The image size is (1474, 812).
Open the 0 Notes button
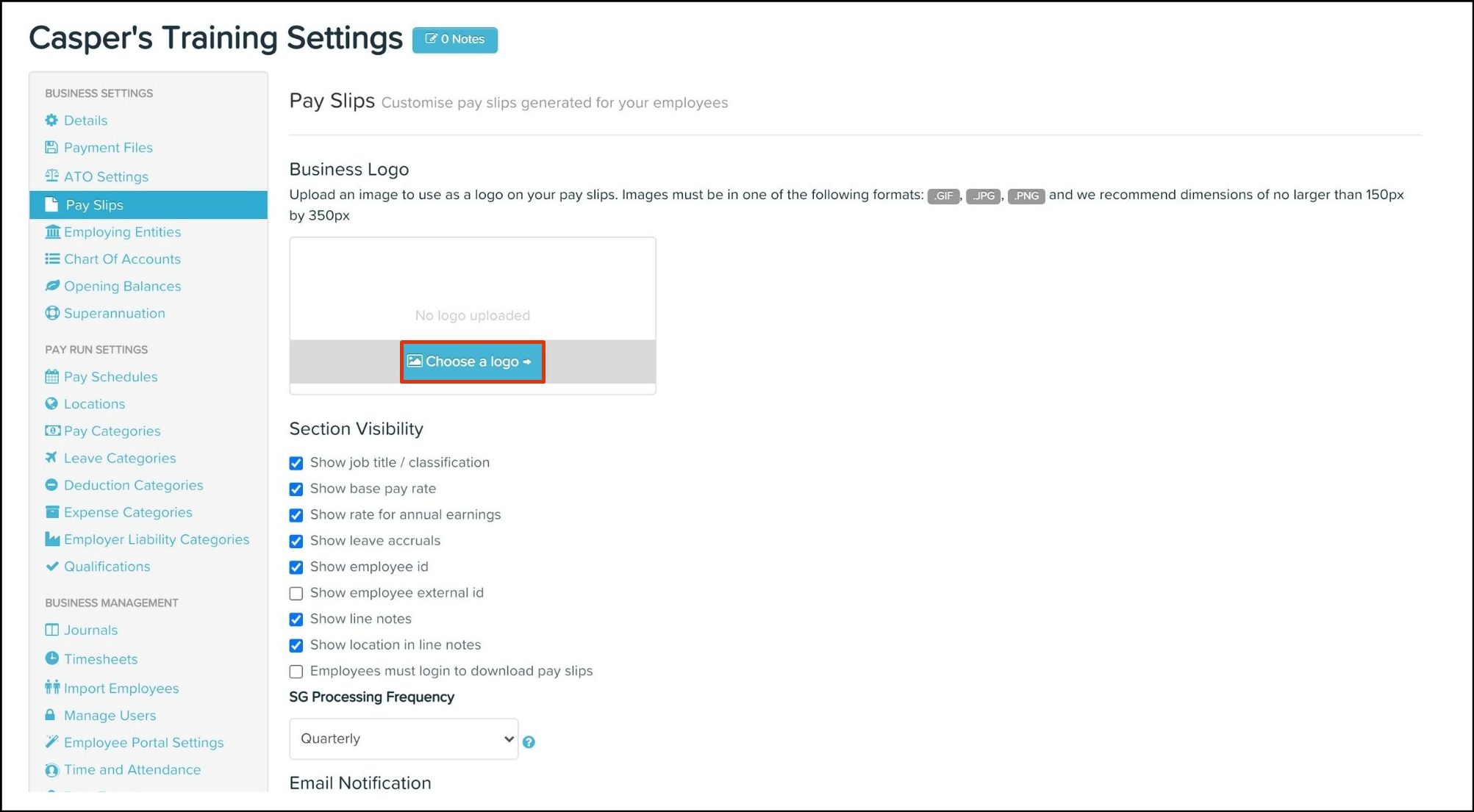[455, 40]
